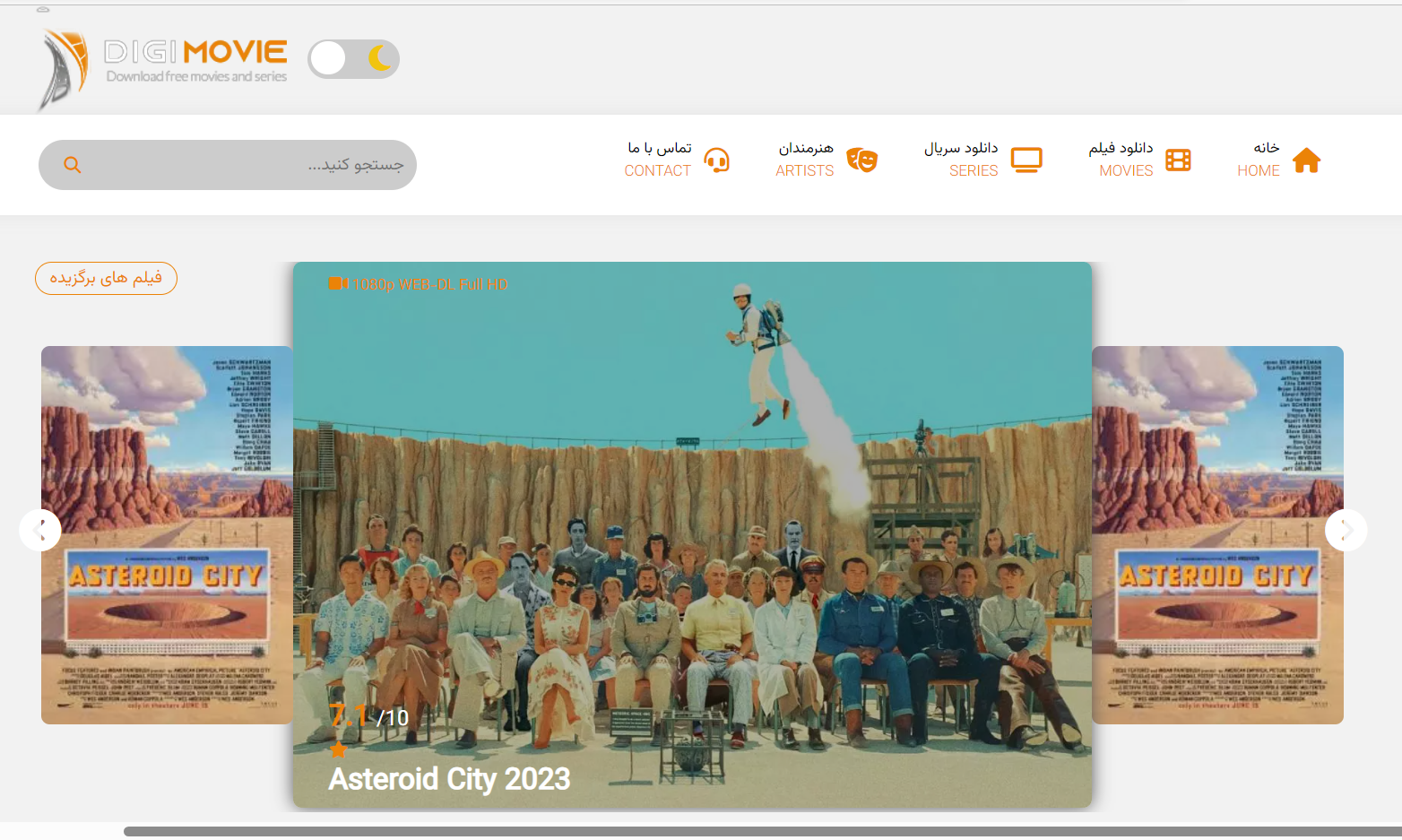1402x840 pixels.
Task: Open the right Asteroid City poster
Action: (x=1217, y=535)
